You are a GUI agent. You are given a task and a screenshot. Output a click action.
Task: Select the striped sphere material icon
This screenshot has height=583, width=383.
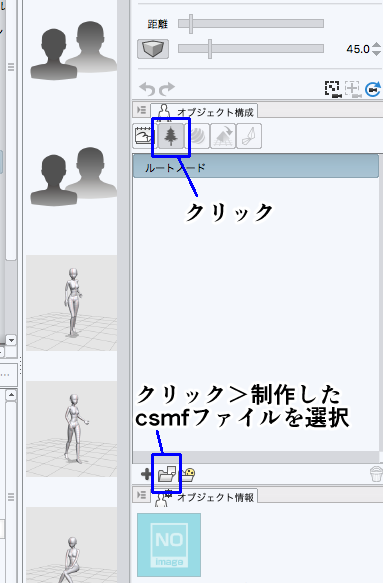pyautogui.click(x=198, y=136)
